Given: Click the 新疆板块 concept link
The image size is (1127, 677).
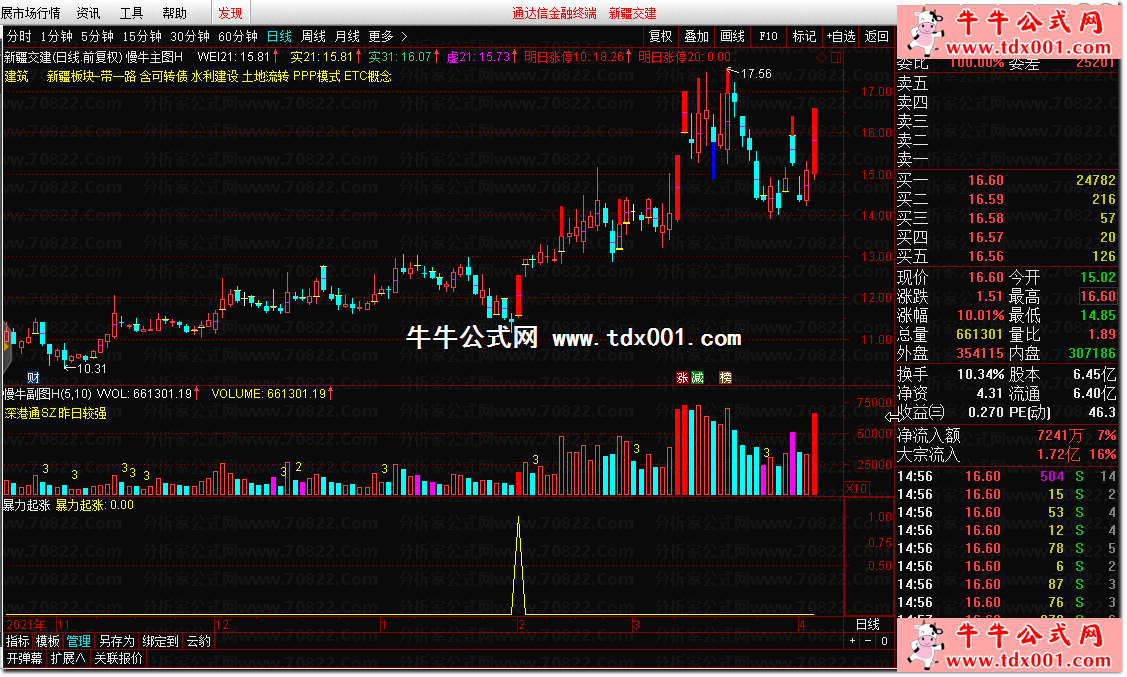Looking at the screenshot, I should [x=72, y=76].
